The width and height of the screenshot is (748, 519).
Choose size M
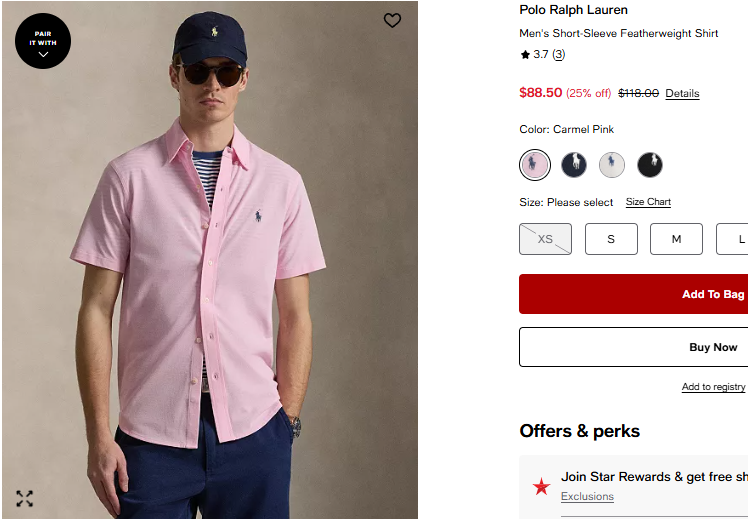676,239
